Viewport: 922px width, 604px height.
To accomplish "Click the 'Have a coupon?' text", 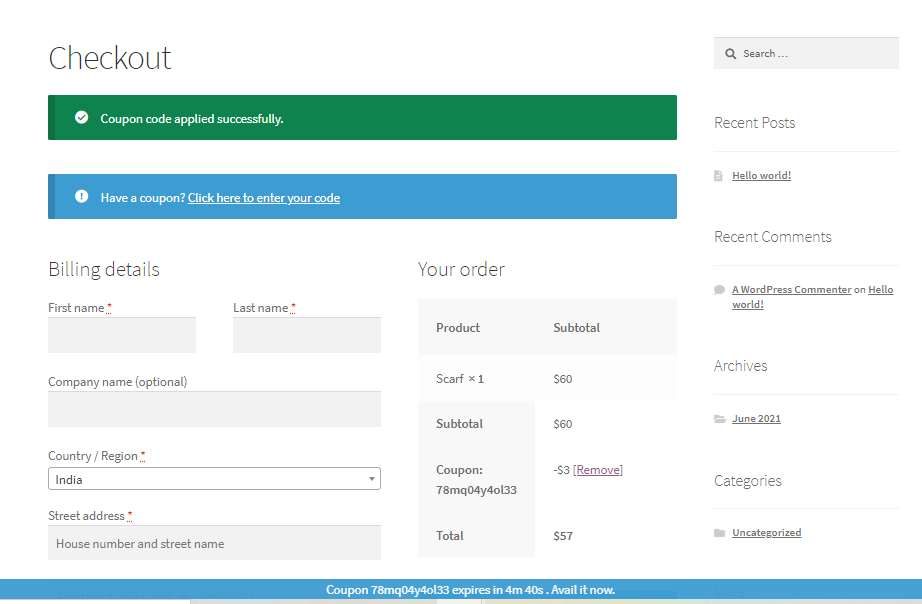I will point(143,198).
